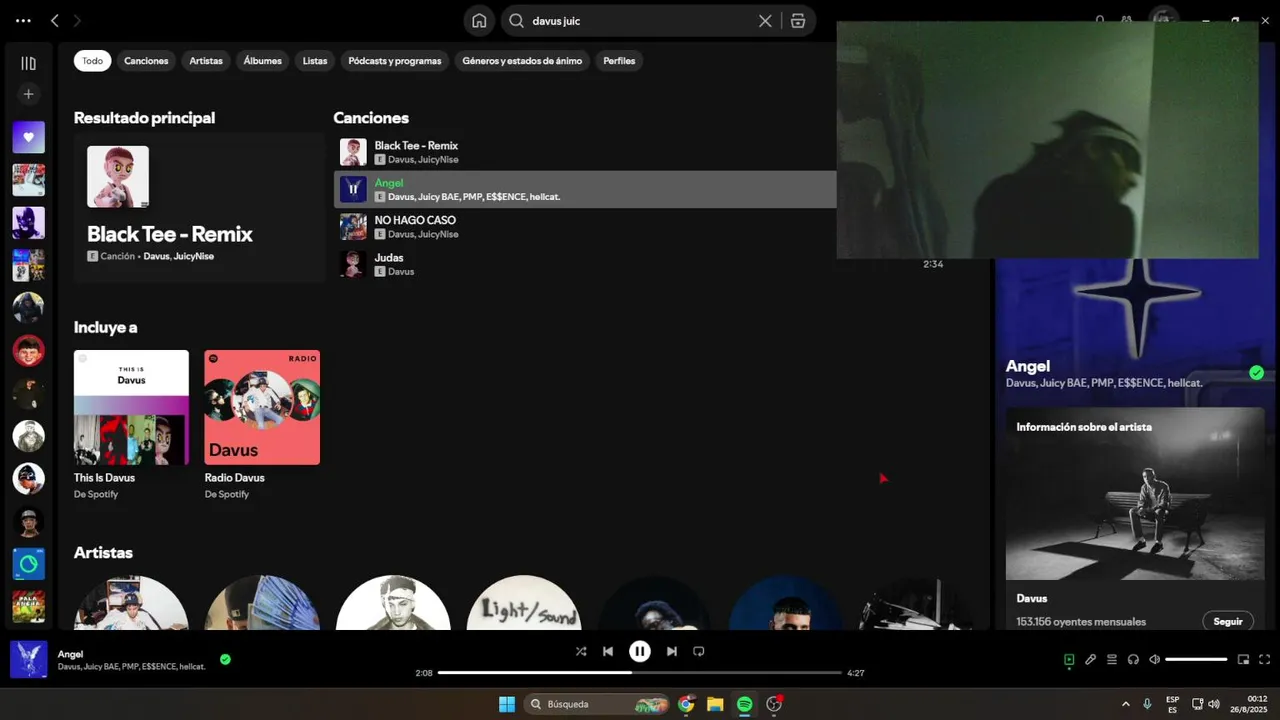Go forward with the right arrow

click(x=78, y=21)
